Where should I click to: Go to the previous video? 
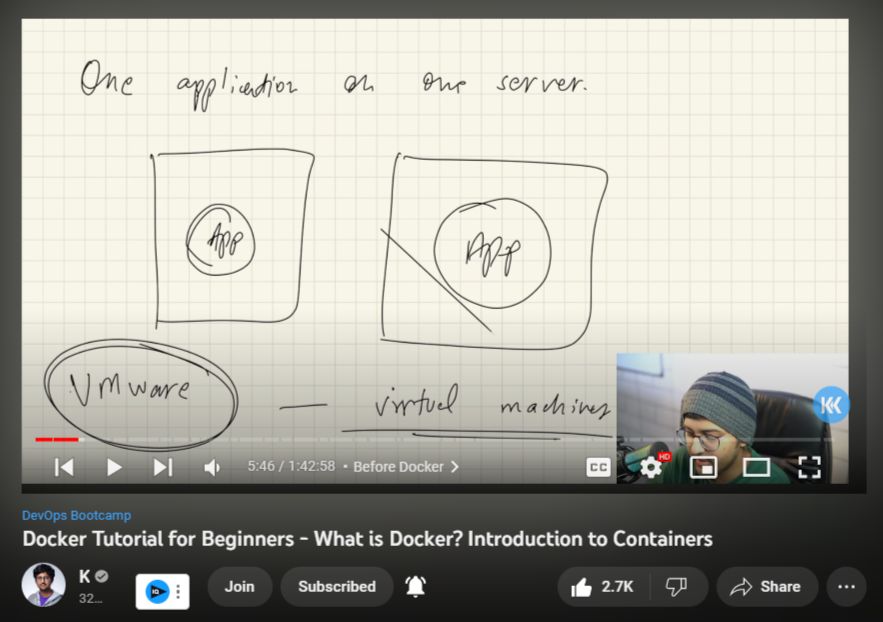pos(64,467)
